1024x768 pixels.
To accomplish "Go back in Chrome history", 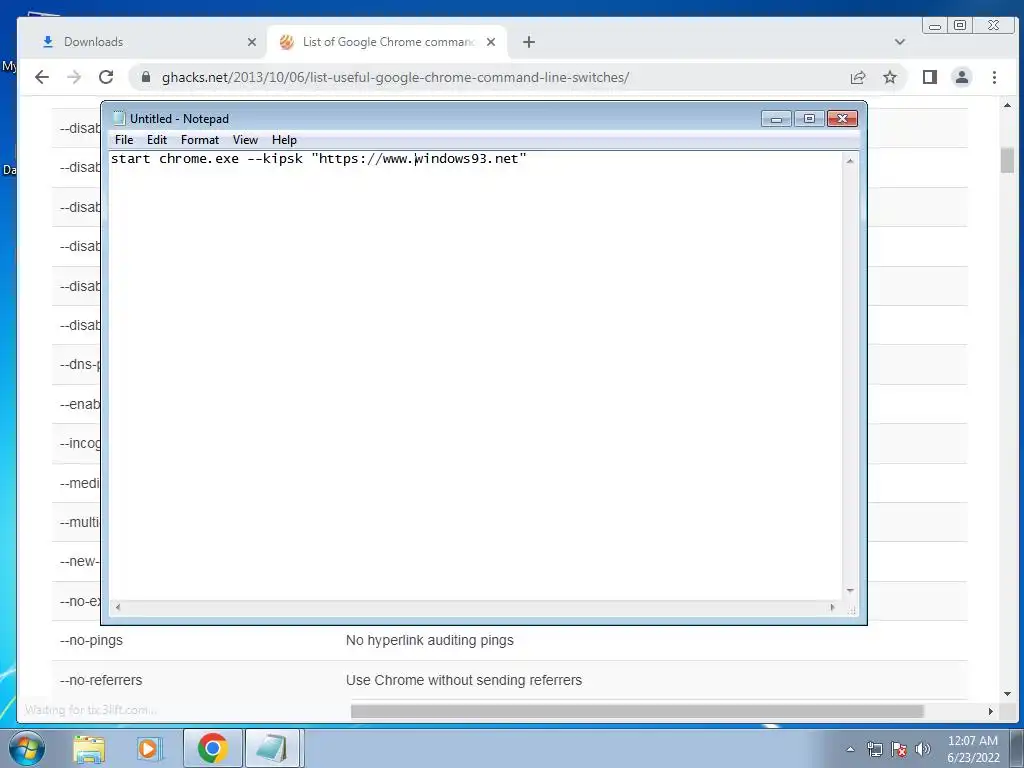I will point(42,77).
